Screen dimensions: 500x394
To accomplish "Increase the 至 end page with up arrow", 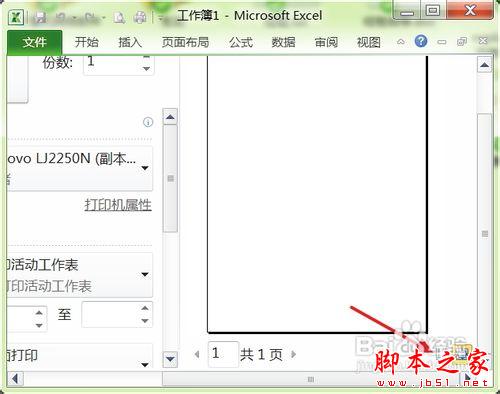I will (x=145, y=308).
